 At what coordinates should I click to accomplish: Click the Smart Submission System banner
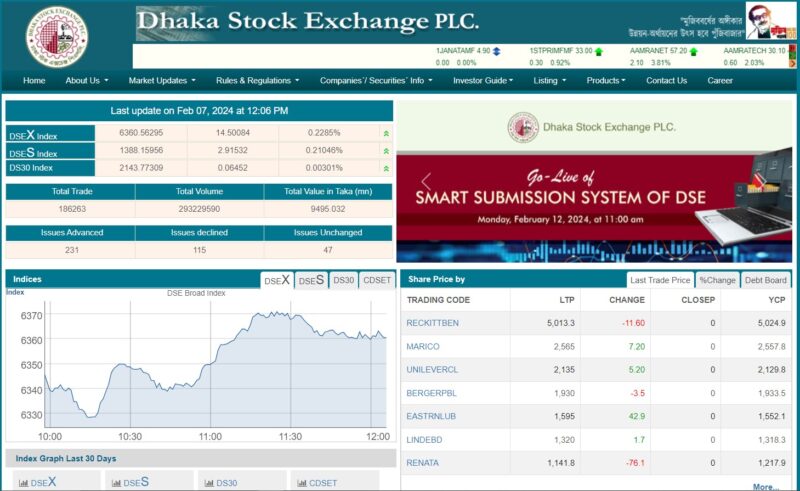coord(594,196)
